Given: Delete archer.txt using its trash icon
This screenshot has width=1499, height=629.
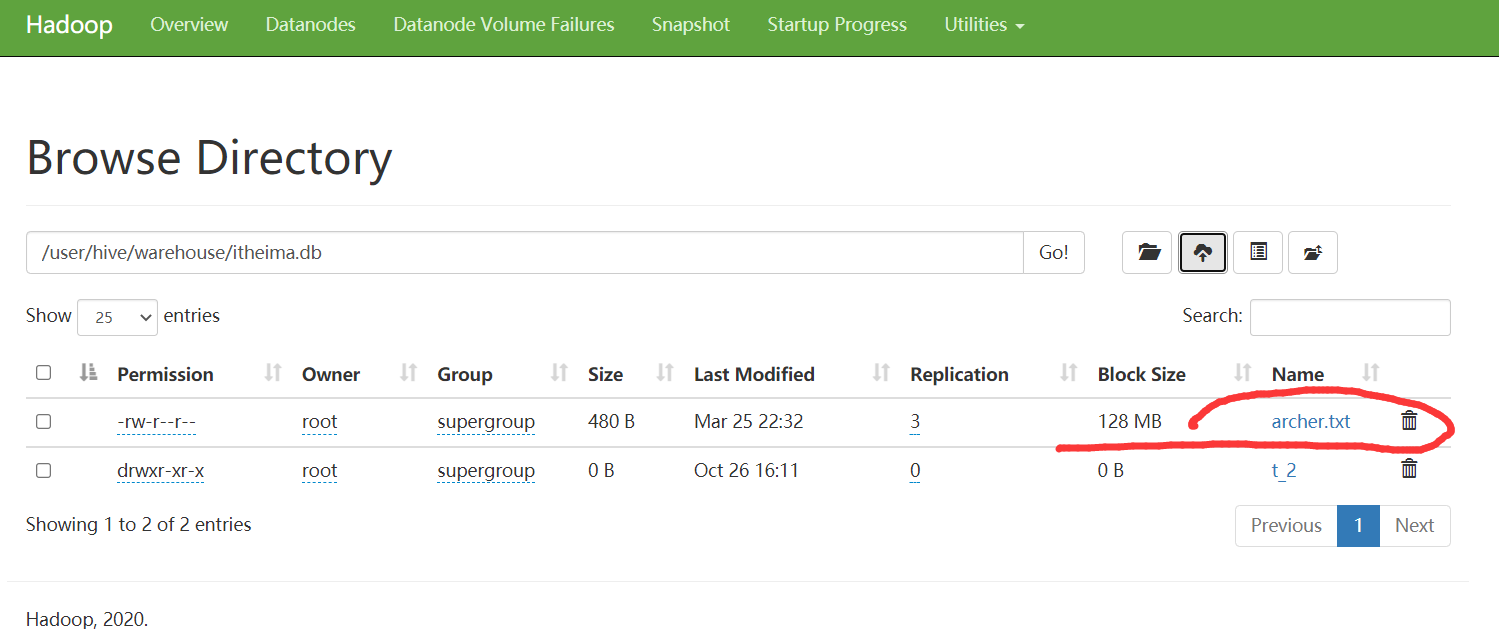Looking at the screenshot, I should pos(1409,421).
